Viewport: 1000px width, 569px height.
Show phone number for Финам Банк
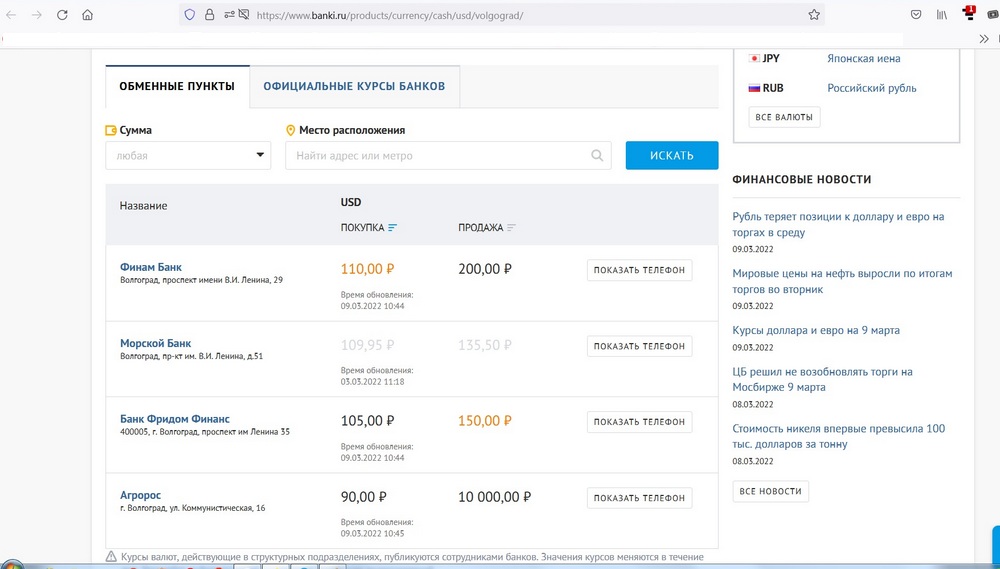click(639, 270)
